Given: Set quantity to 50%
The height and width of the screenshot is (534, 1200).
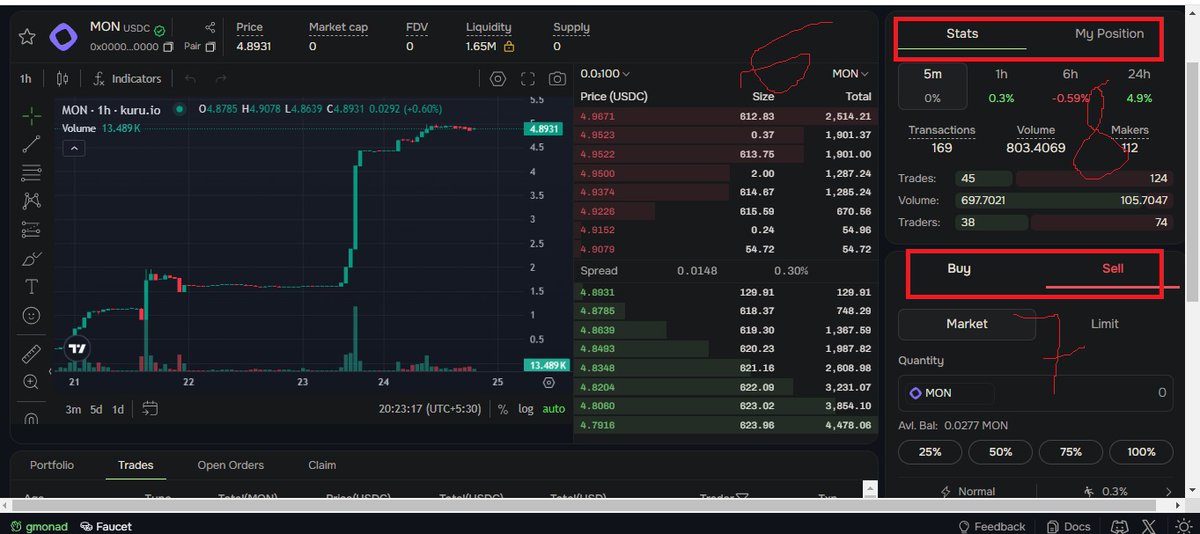Looking at the screenshot, I should pyautogui.click(x=1000, y=452).
